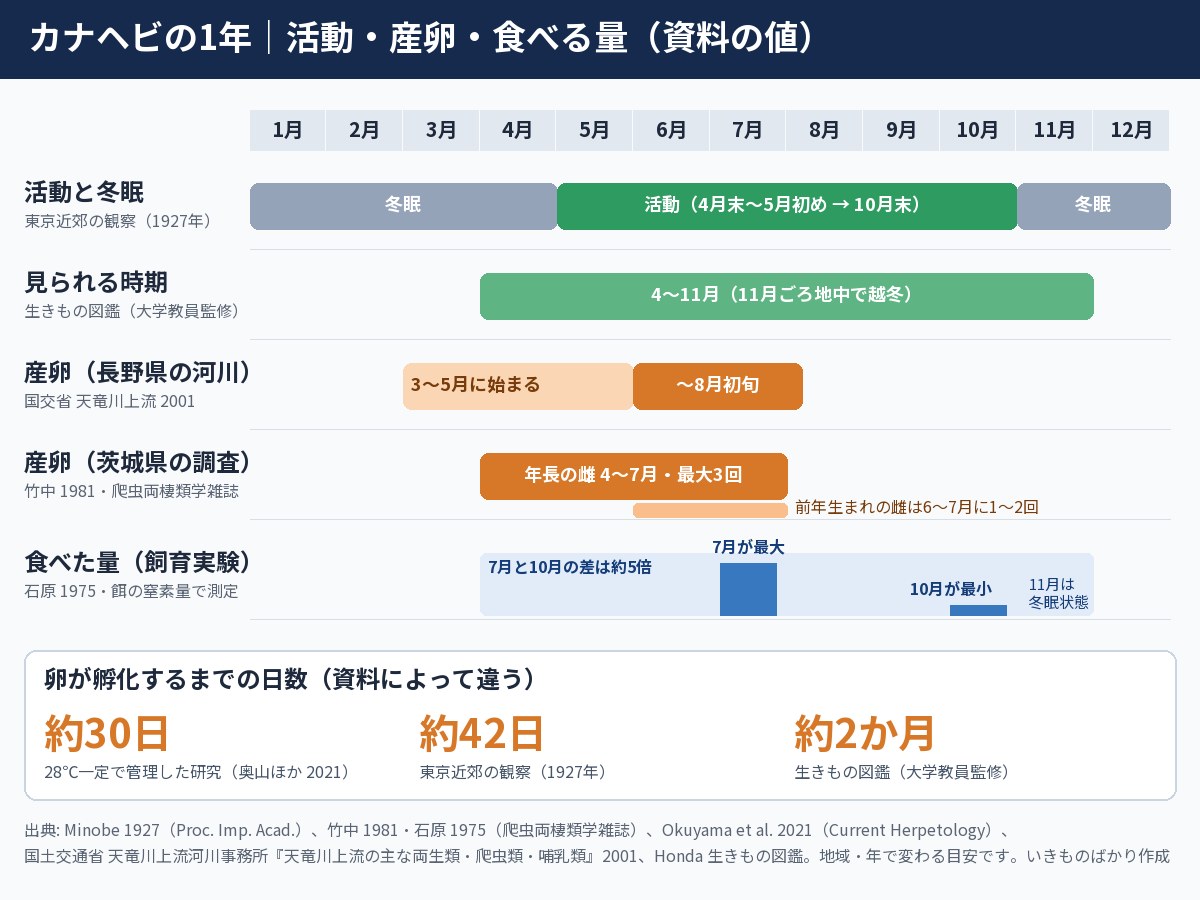Click the 7月と10月の差は約5倍 note
Screen dimensions: 1200x900
pyautogui.click(x=570, y=567)
